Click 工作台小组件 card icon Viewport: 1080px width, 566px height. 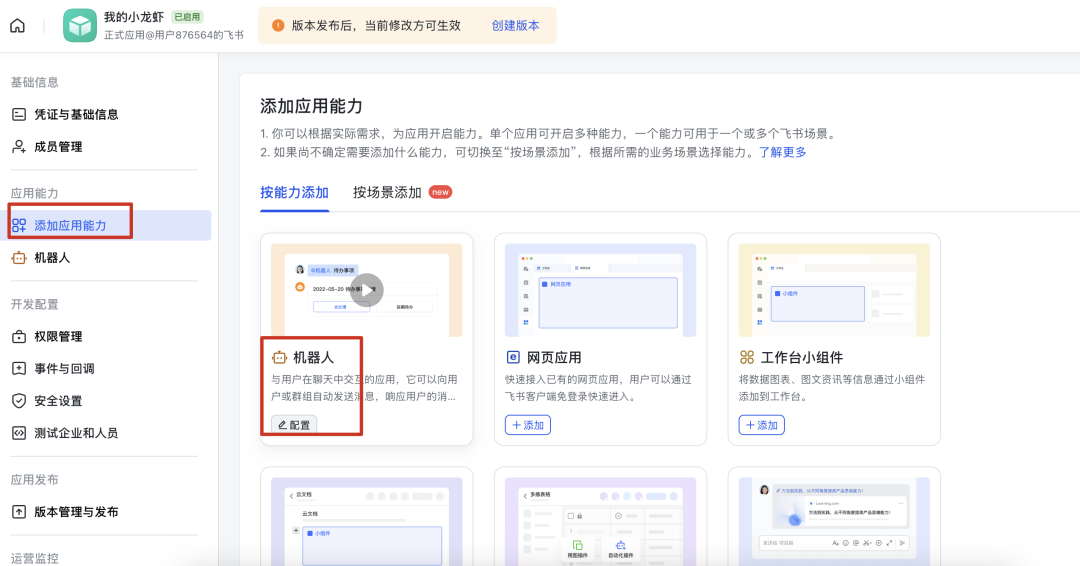tap(747, 357)
